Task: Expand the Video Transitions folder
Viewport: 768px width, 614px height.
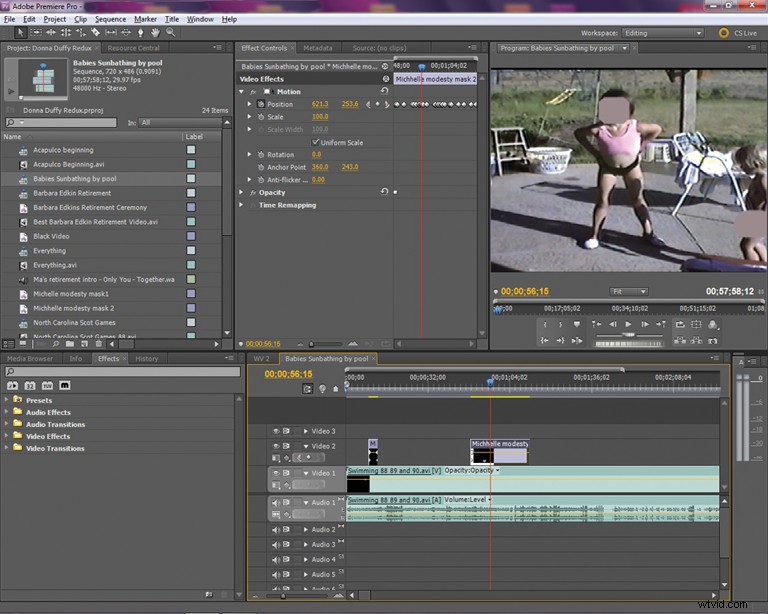Action: [x=6, y=448]
